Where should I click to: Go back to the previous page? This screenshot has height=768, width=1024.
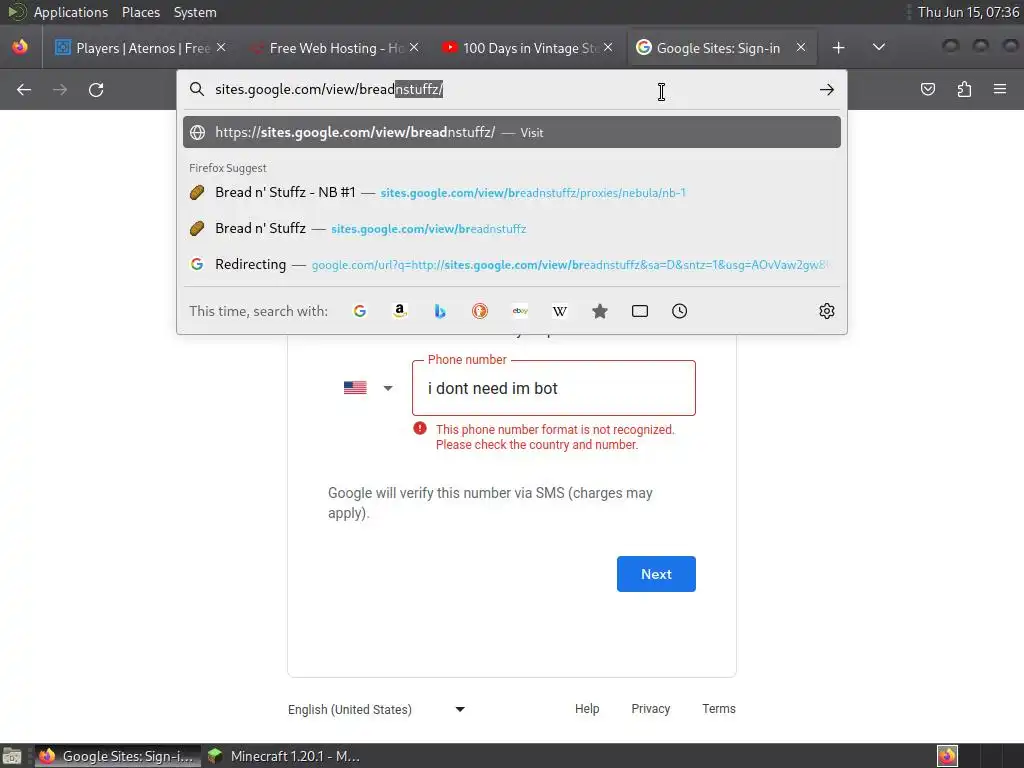[24, 89]
